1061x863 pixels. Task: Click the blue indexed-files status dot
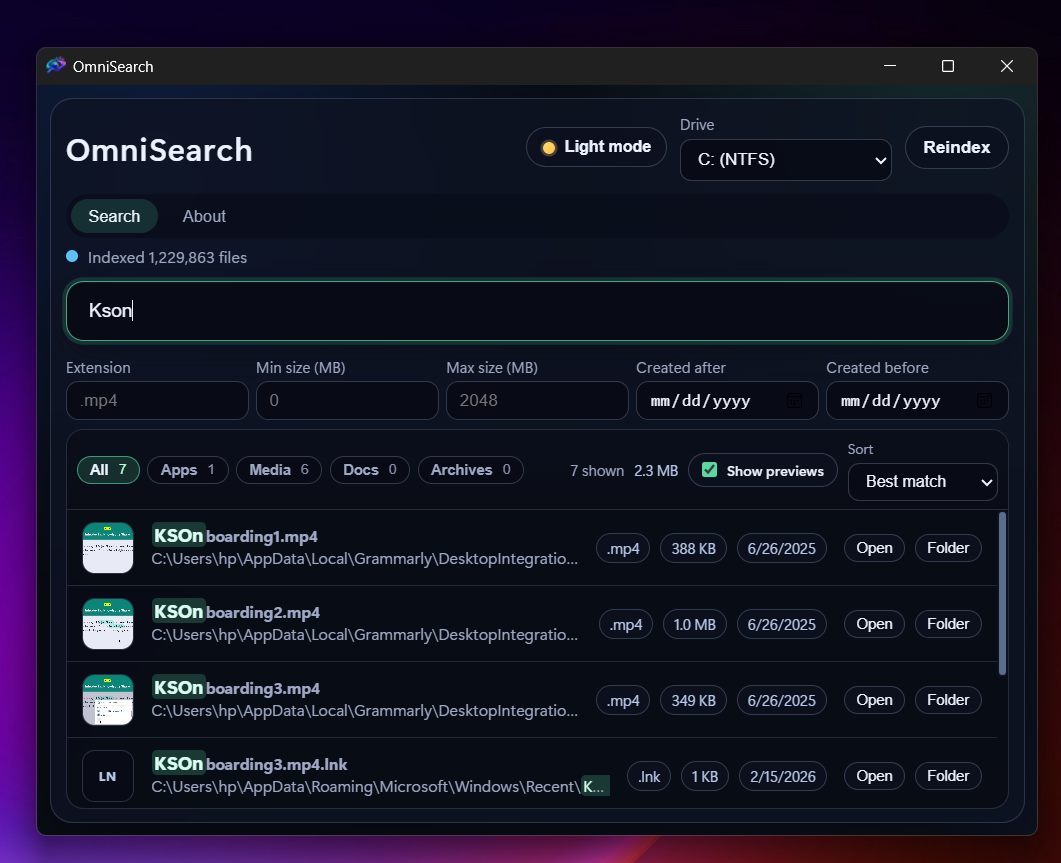coord(71,256)
